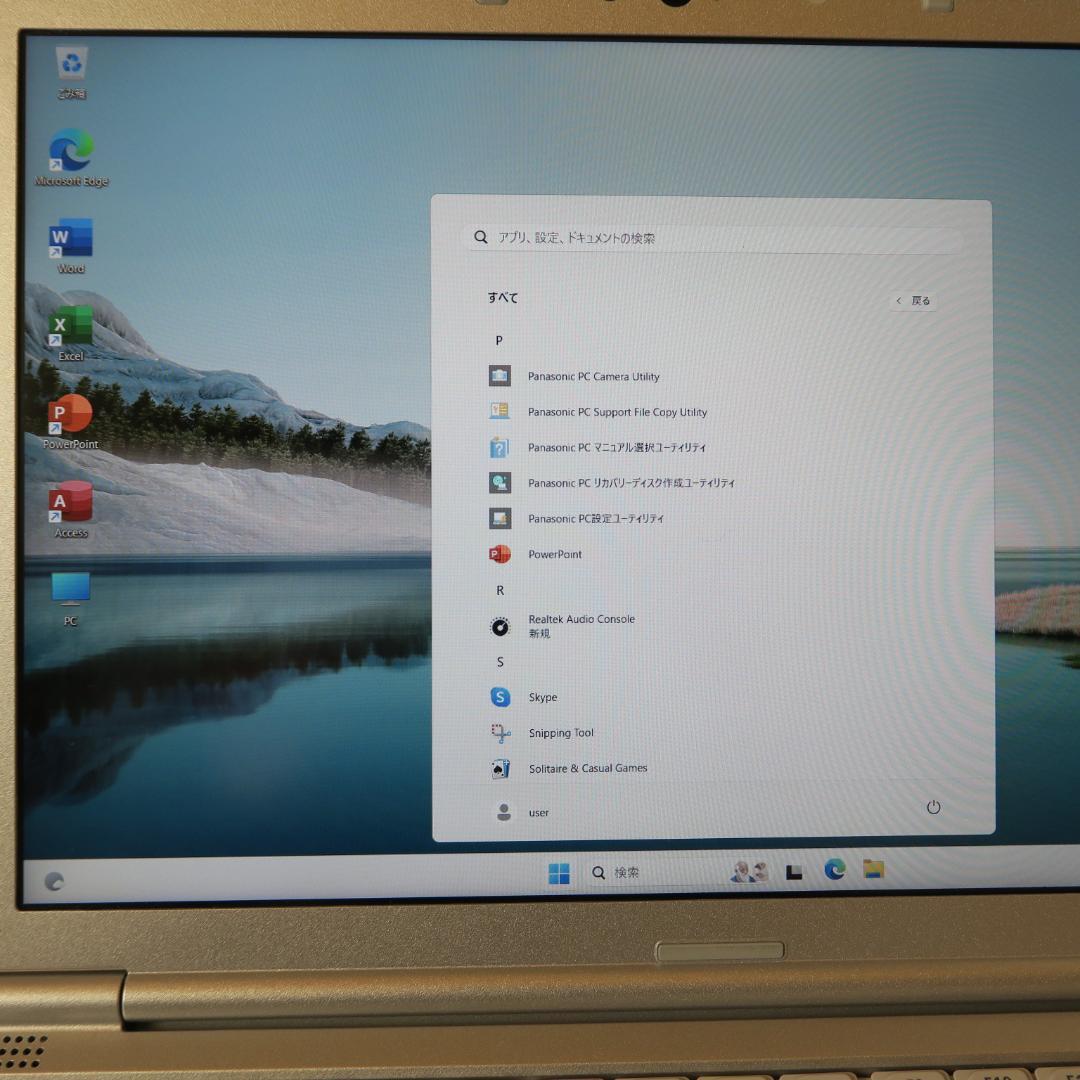Click the Panasonic PC Camera Utility icon

coord(500,376)
